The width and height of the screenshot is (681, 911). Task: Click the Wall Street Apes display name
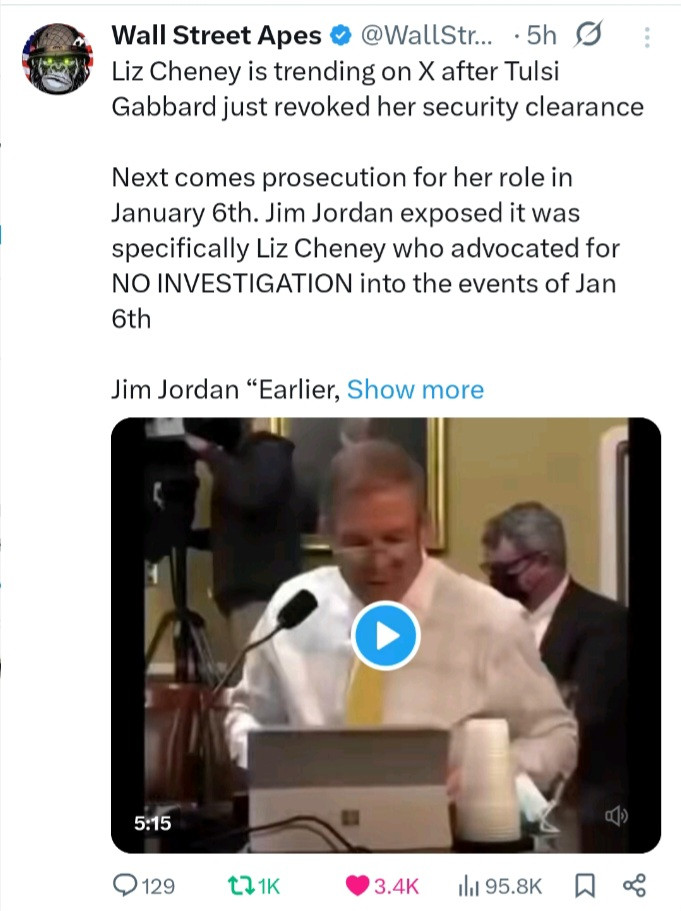216,36
